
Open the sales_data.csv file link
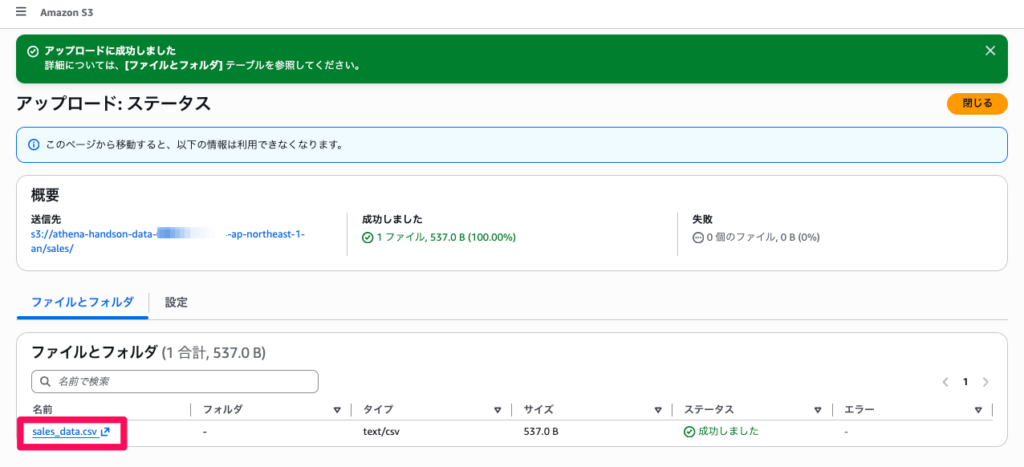(65, 432)
